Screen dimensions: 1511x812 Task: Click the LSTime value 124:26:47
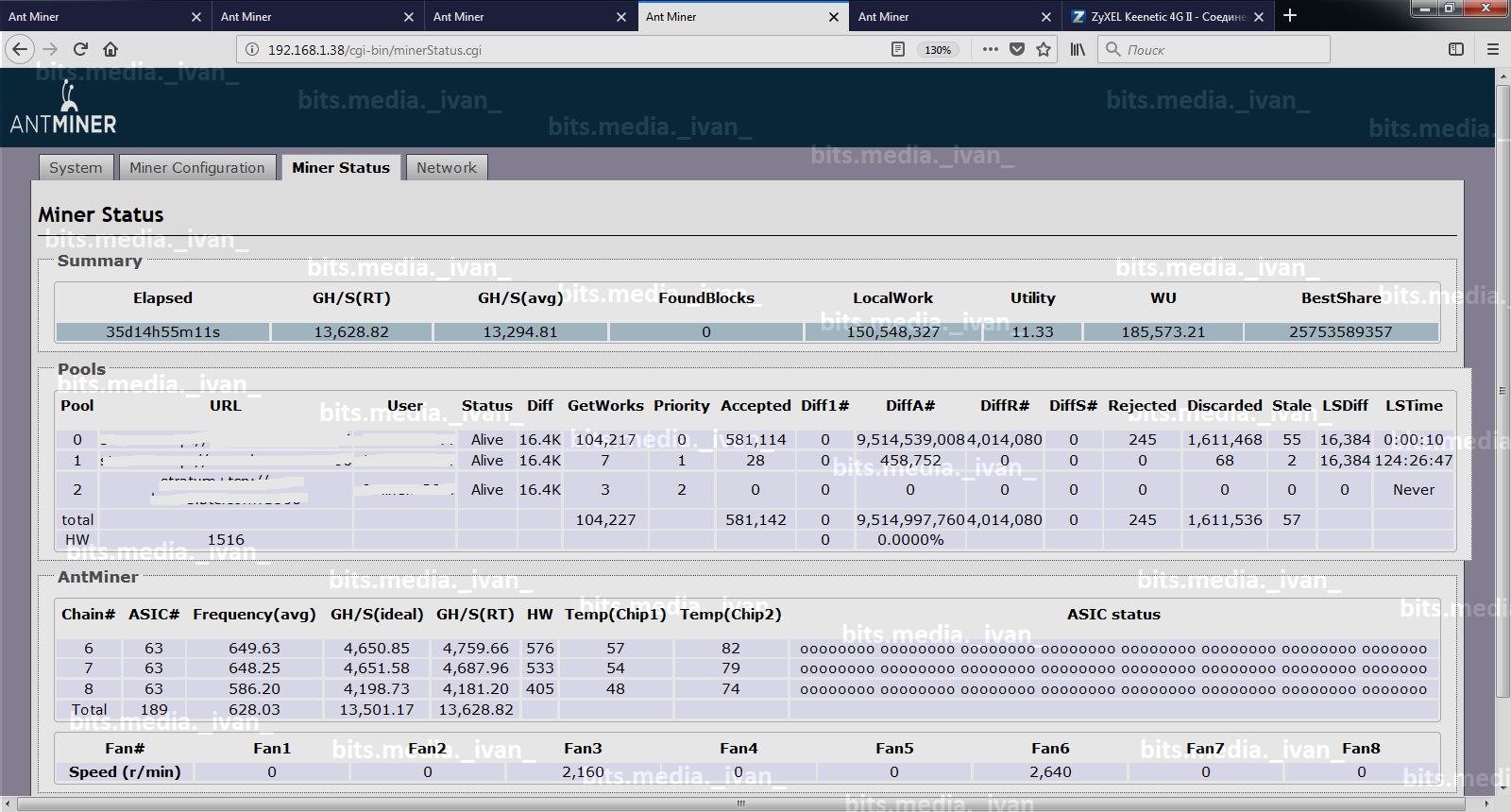(x=1414, y=460)
